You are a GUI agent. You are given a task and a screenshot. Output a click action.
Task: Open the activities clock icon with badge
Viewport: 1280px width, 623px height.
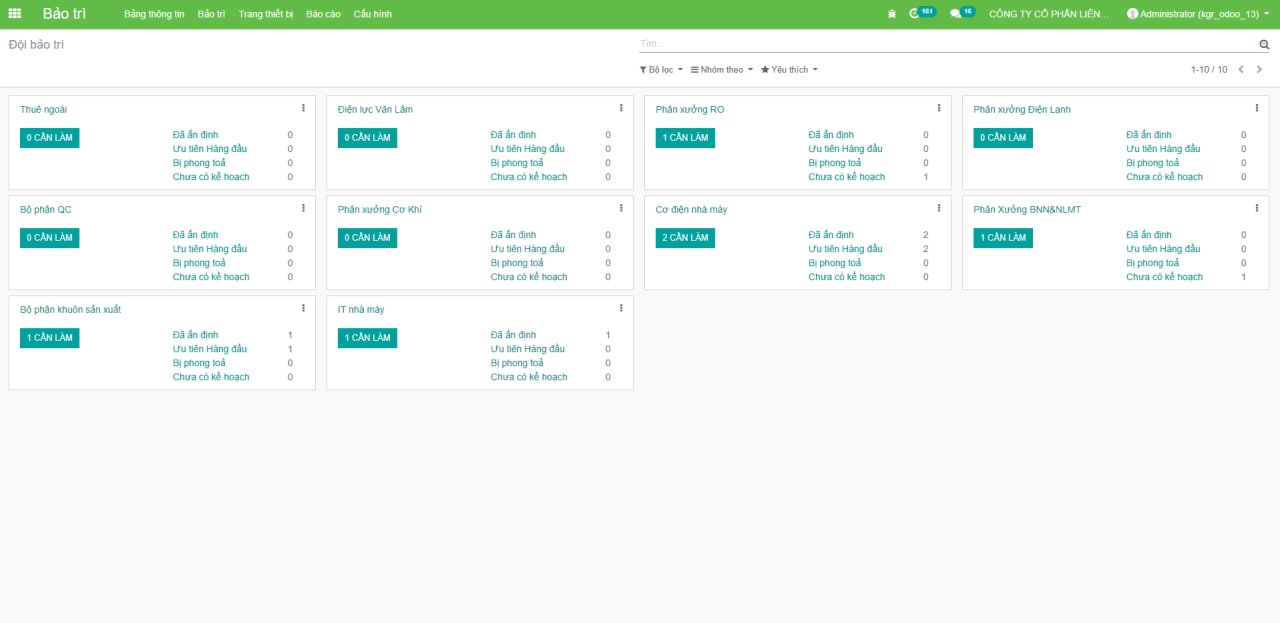(x=915, y=14)
